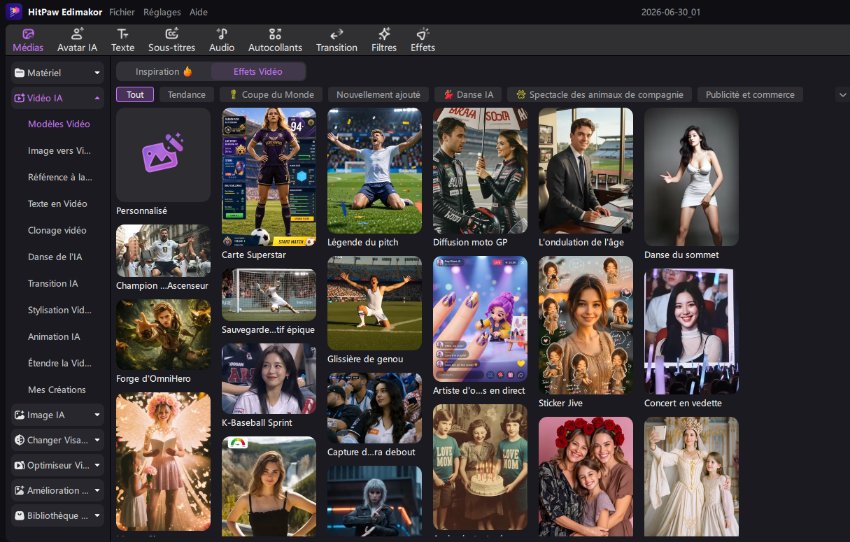
Task: Click the Personnalisé custom template icon
Action: (163, 154)
